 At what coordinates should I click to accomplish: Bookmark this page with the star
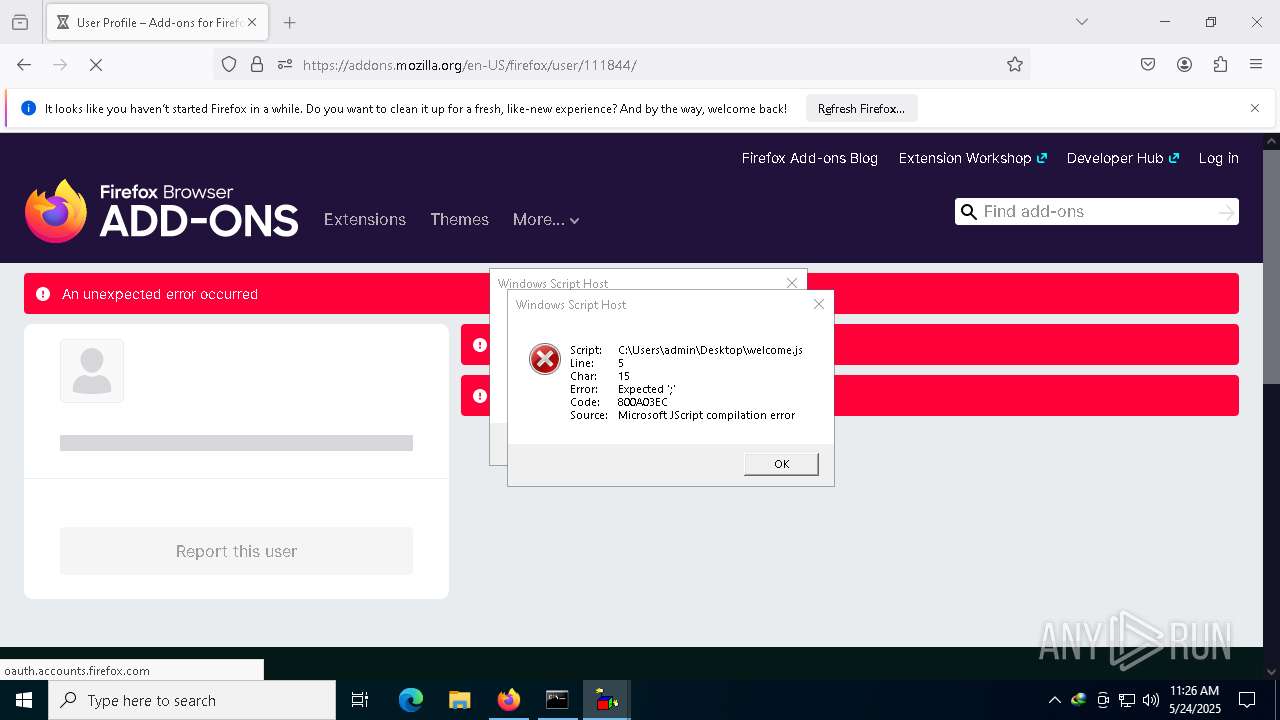tap(1015, 64)
